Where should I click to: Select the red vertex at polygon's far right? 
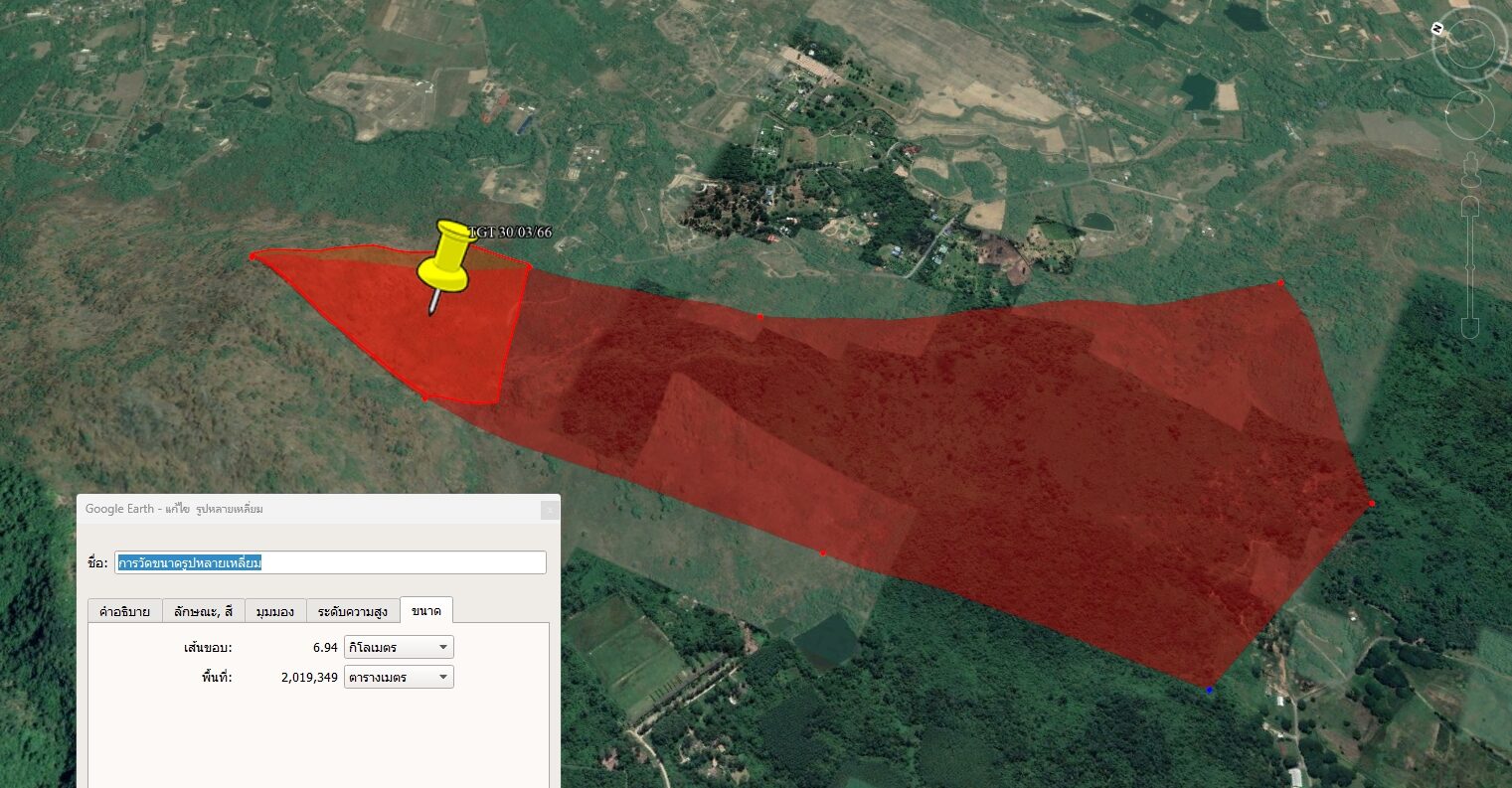(x=1372, y=503)
